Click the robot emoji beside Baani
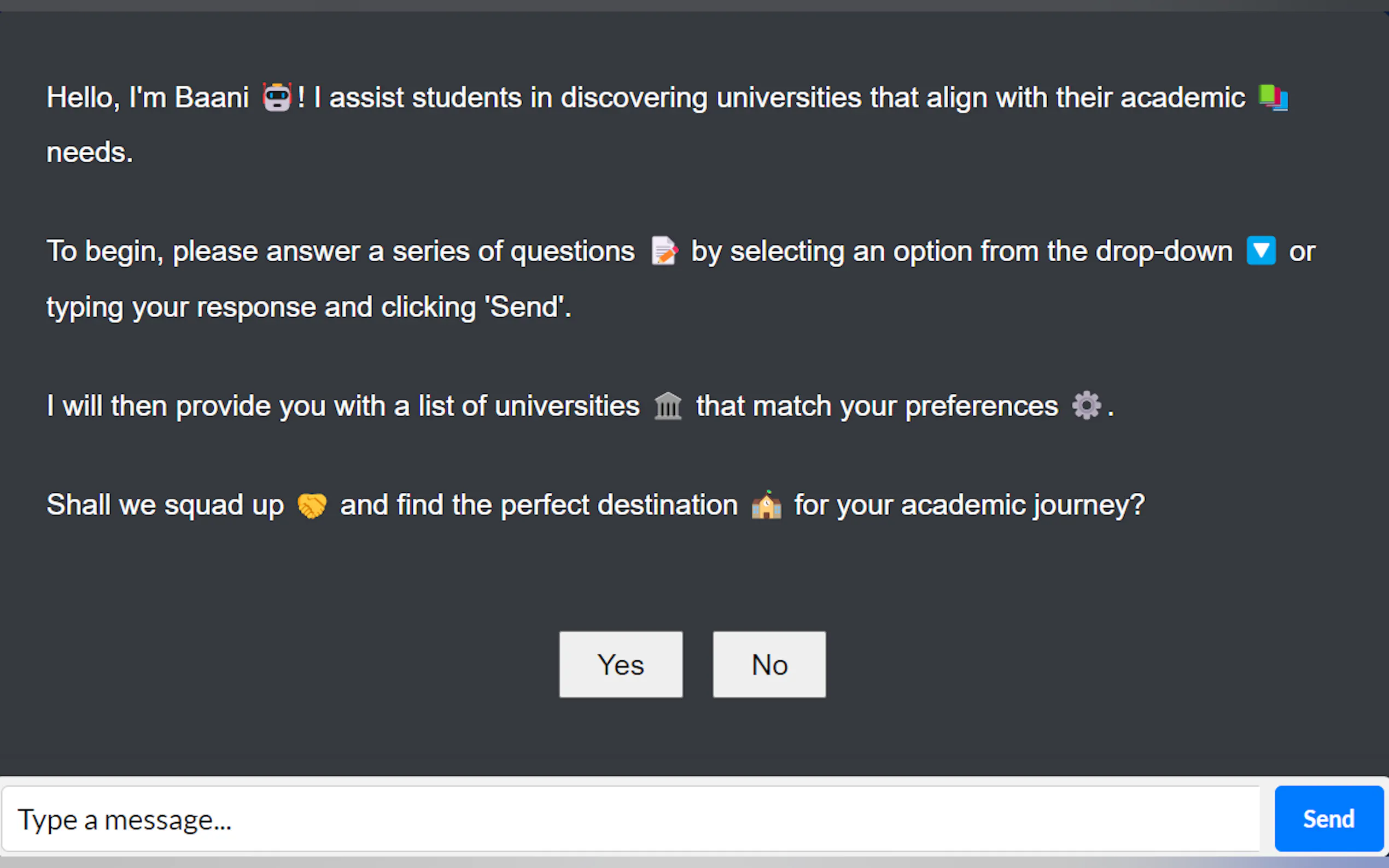This screenshot has width=1389, height=868. click(x=277, y=97)
